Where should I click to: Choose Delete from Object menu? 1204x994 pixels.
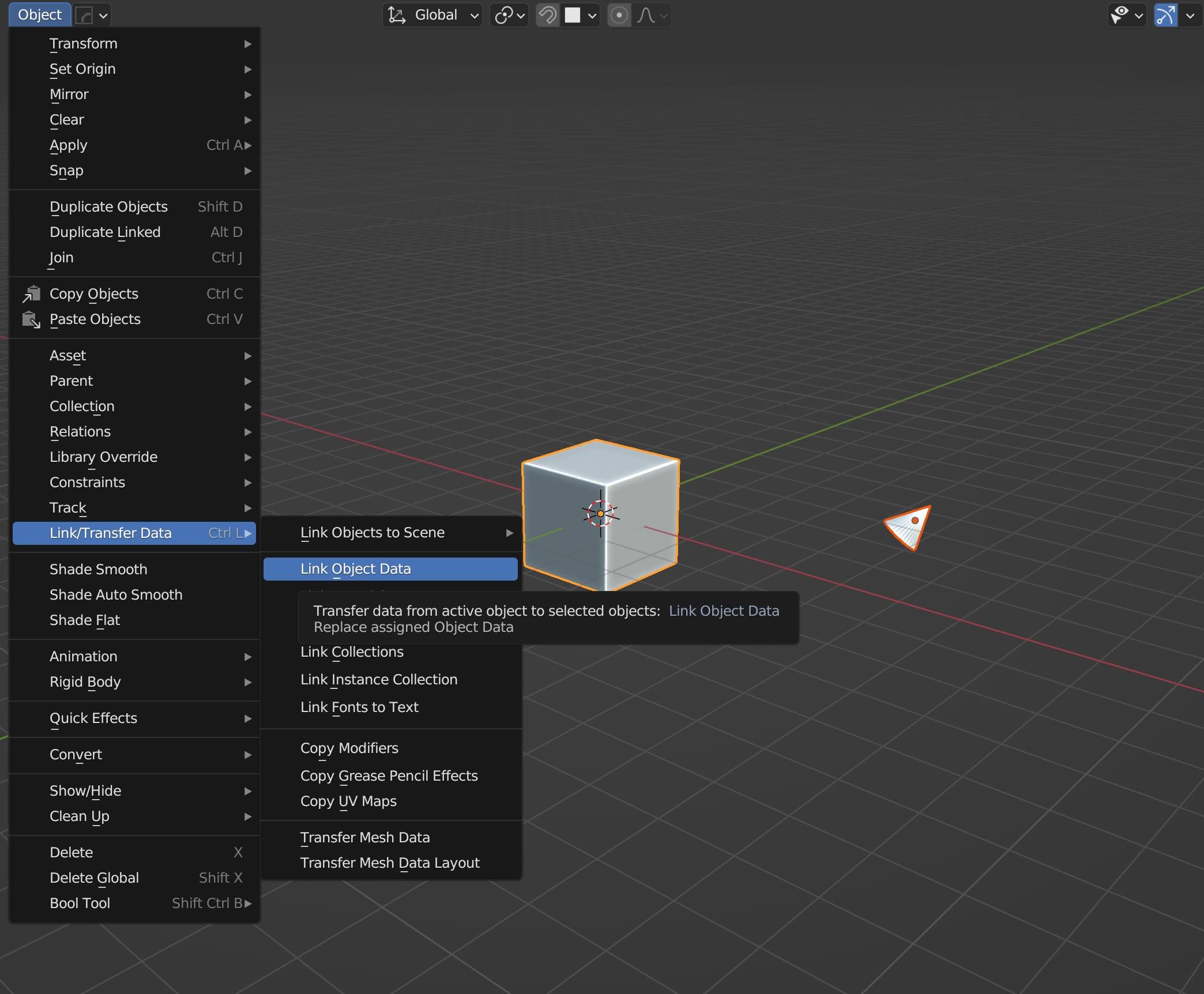click(134, 853)
